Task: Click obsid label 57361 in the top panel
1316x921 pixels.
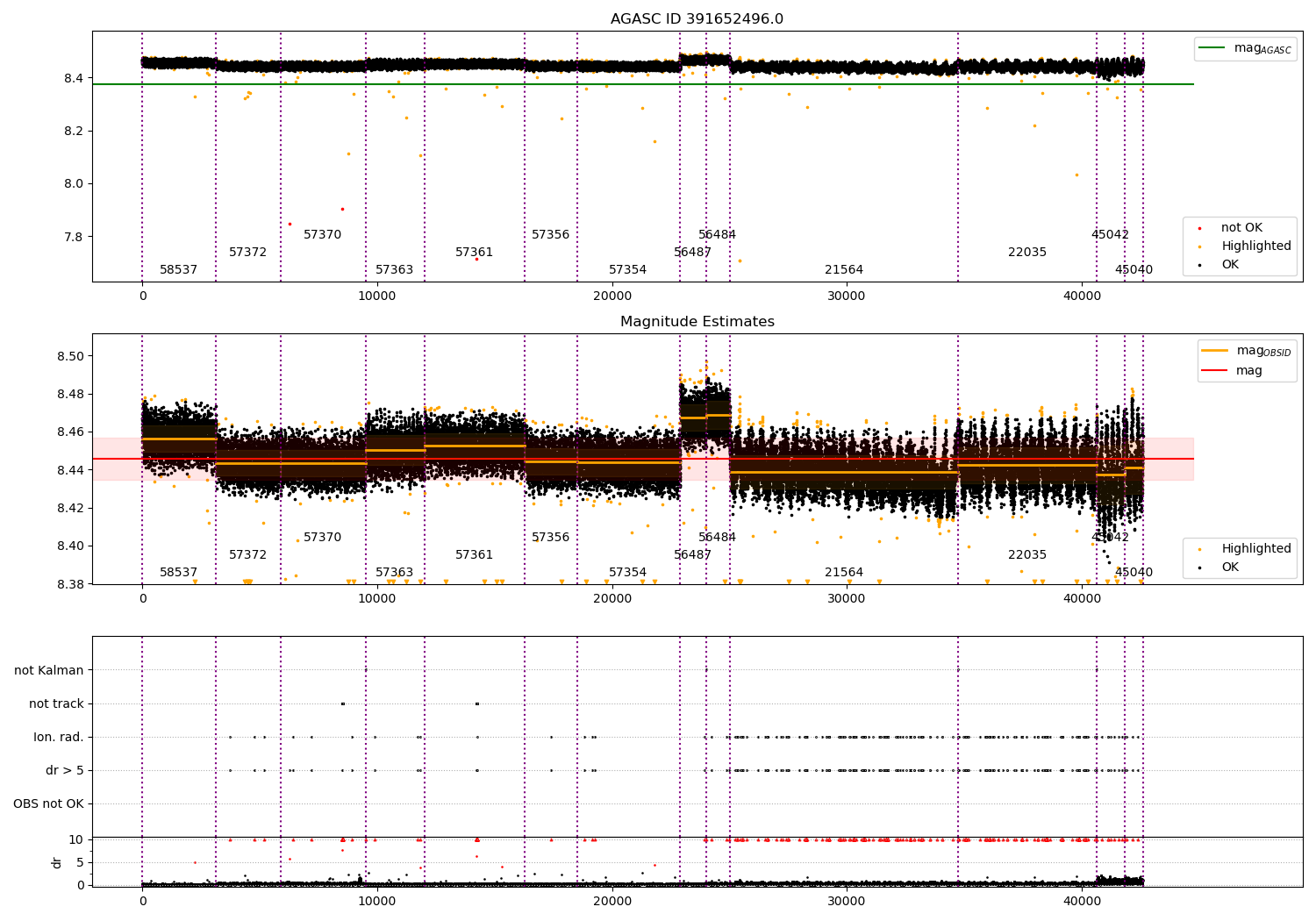Action: (x=474, y=253)
